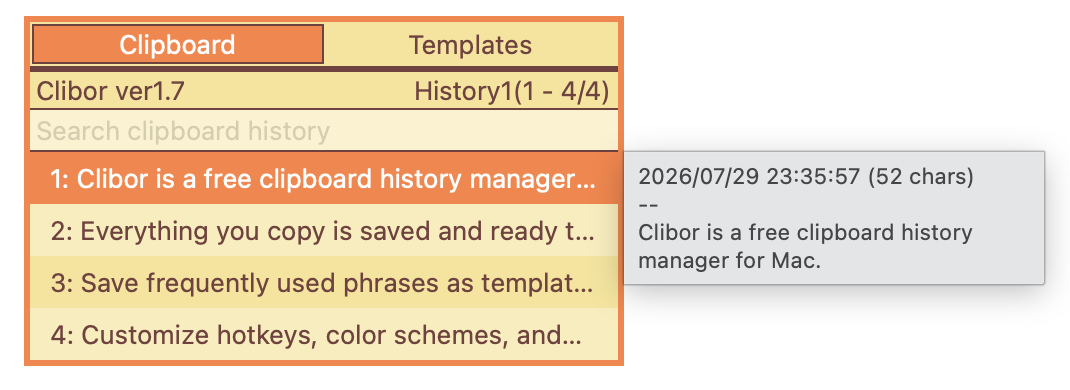1070x390 pixels.
Task: Click the '4:' index number in the list
Action: (x=62, y=335)
